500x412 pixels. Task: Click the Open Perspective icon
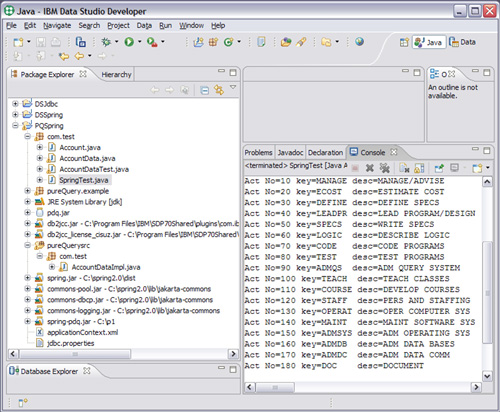[x=404, y=42]
